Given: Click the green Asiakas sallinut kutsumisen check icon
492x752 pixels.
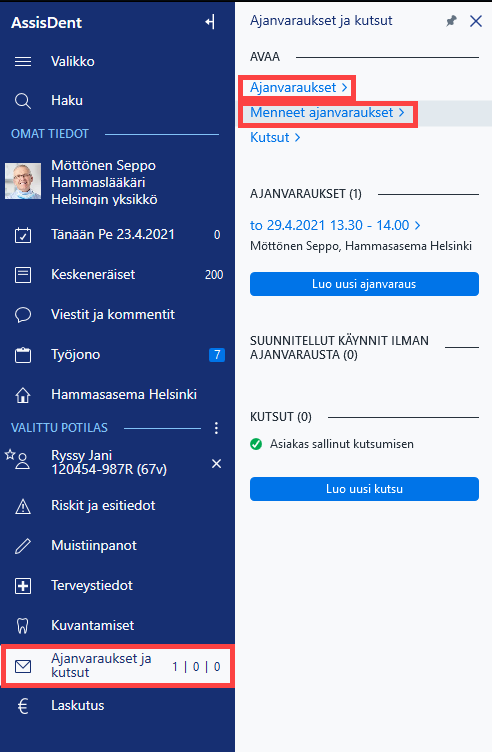Looking at the screenshot, I should click(x=256, y=444).
